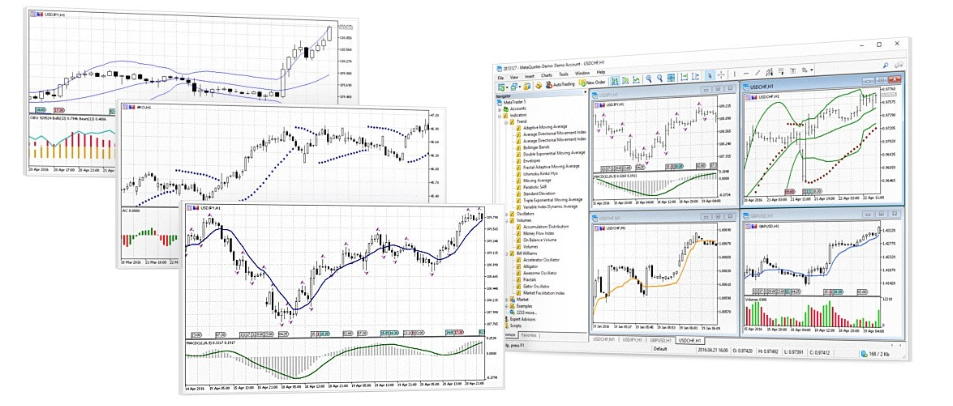Click the '2233 more...' entry
Screen dimensions: 953x406
529,313
